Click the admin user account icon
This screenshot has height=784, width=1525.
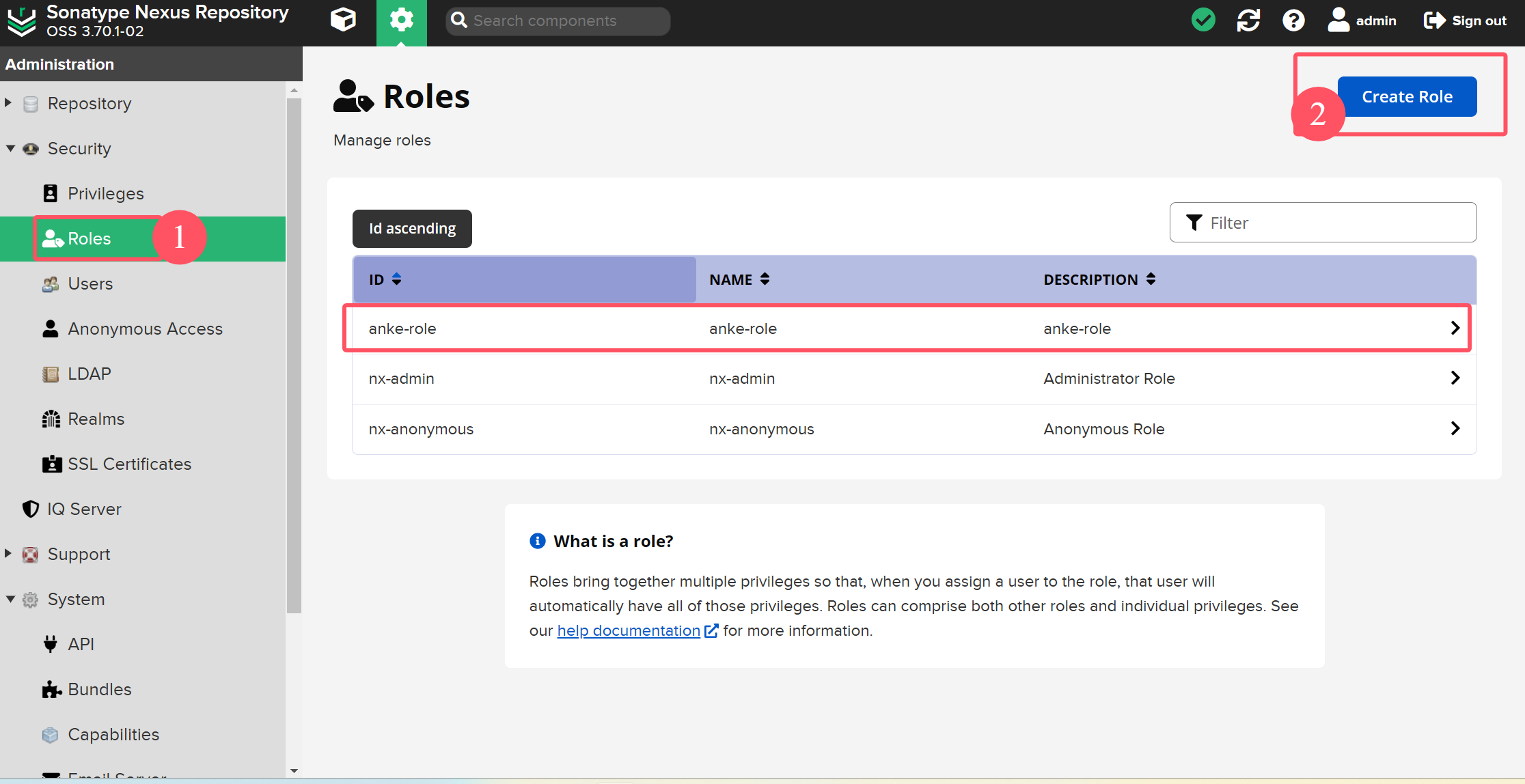tap(1338, 20)
